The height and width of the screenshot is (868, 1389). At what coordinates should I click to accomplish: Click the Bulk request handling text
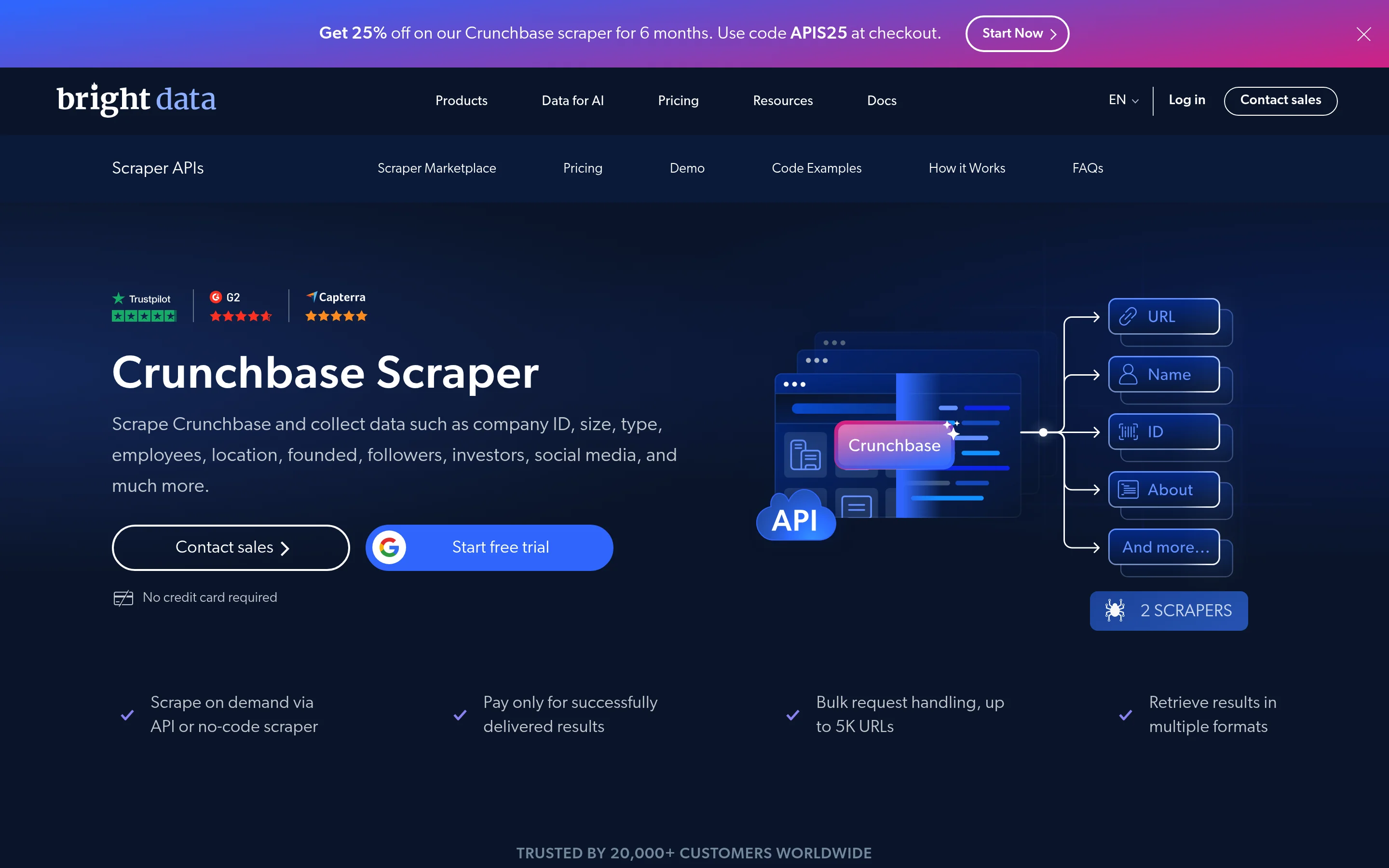pos(910,714)
